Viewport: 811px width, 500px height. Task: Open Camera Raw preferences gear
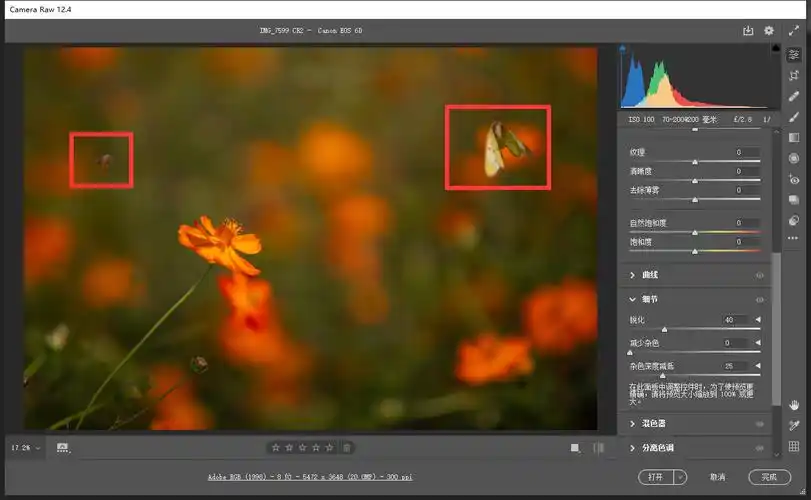(x=769, y=31)
